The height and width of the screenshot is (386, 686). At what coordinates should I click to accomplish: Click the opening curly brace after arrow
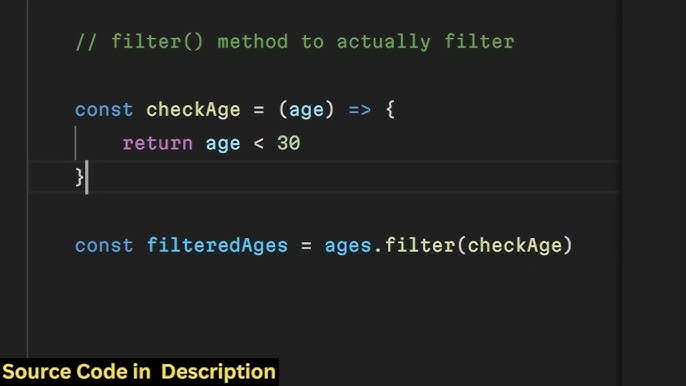coord(390,110)
